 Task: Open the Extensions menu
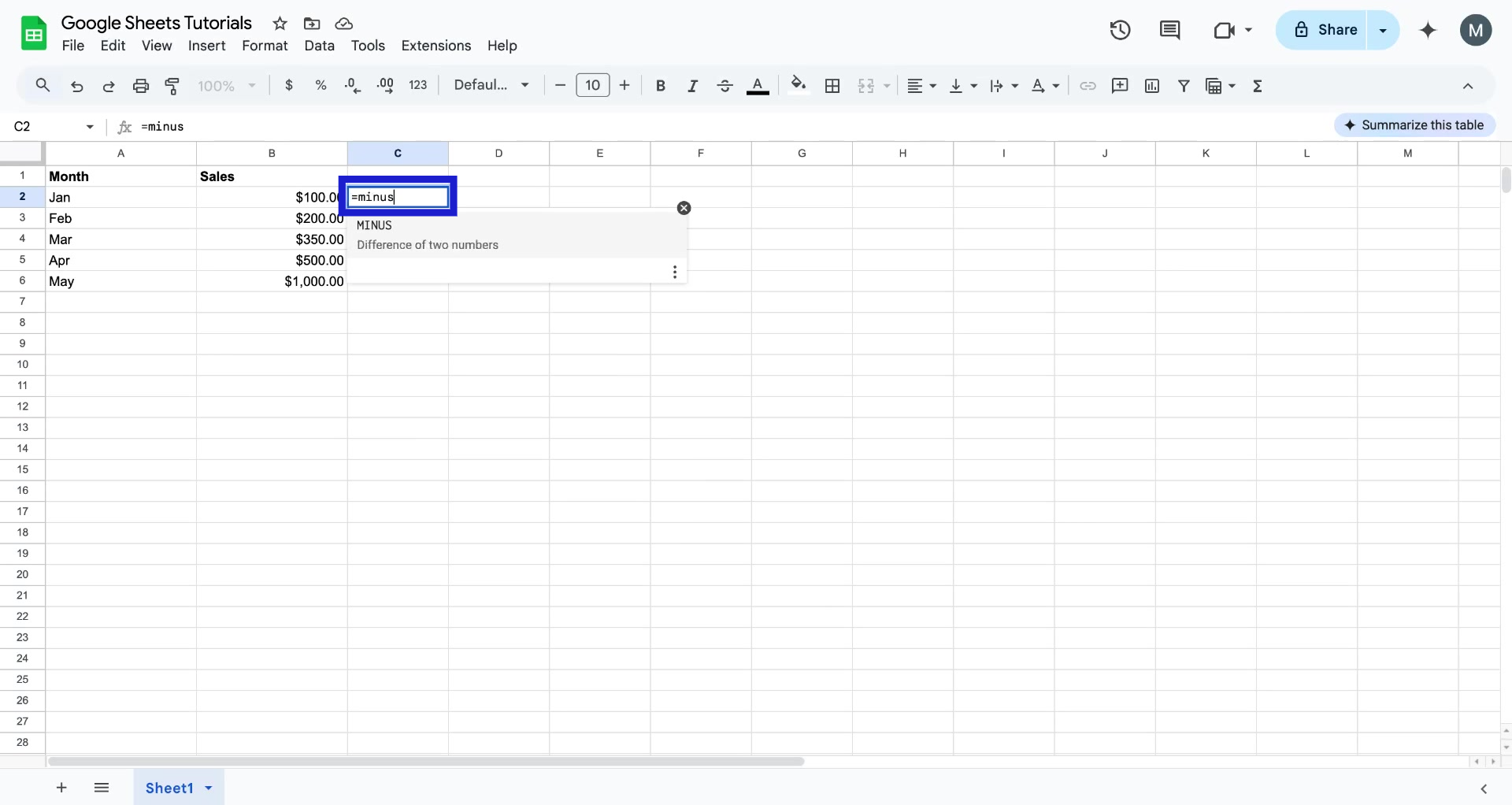[x=435, y=46]
